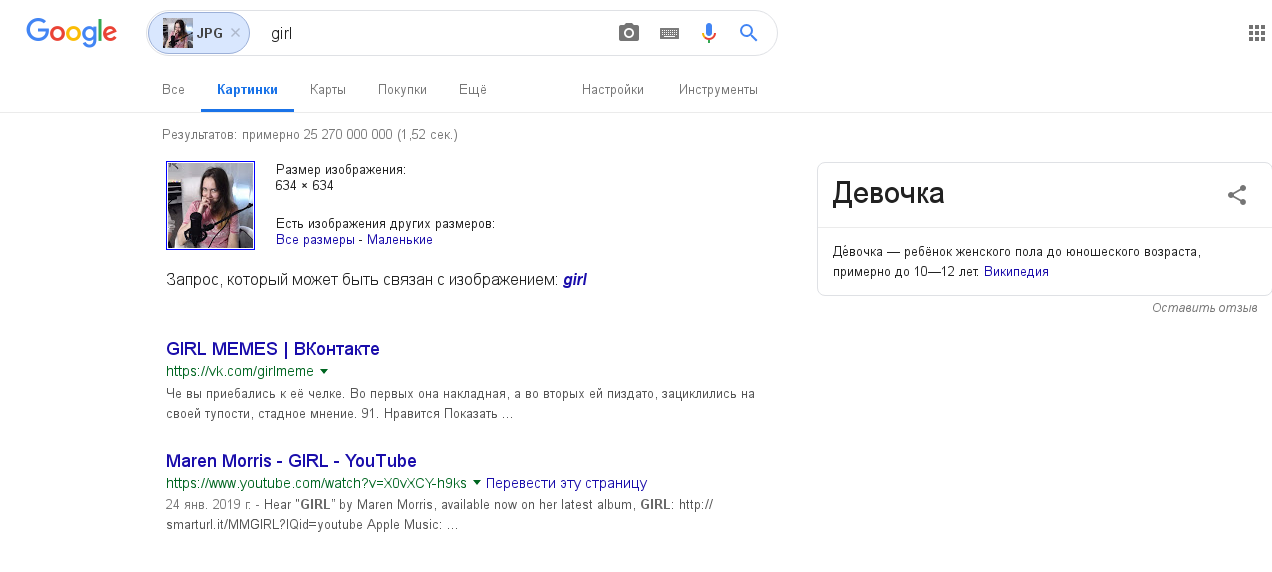The width and height of the screenshot is (1272, 572).
Task: Switch to the Карты tab
Action: (328, 89)
